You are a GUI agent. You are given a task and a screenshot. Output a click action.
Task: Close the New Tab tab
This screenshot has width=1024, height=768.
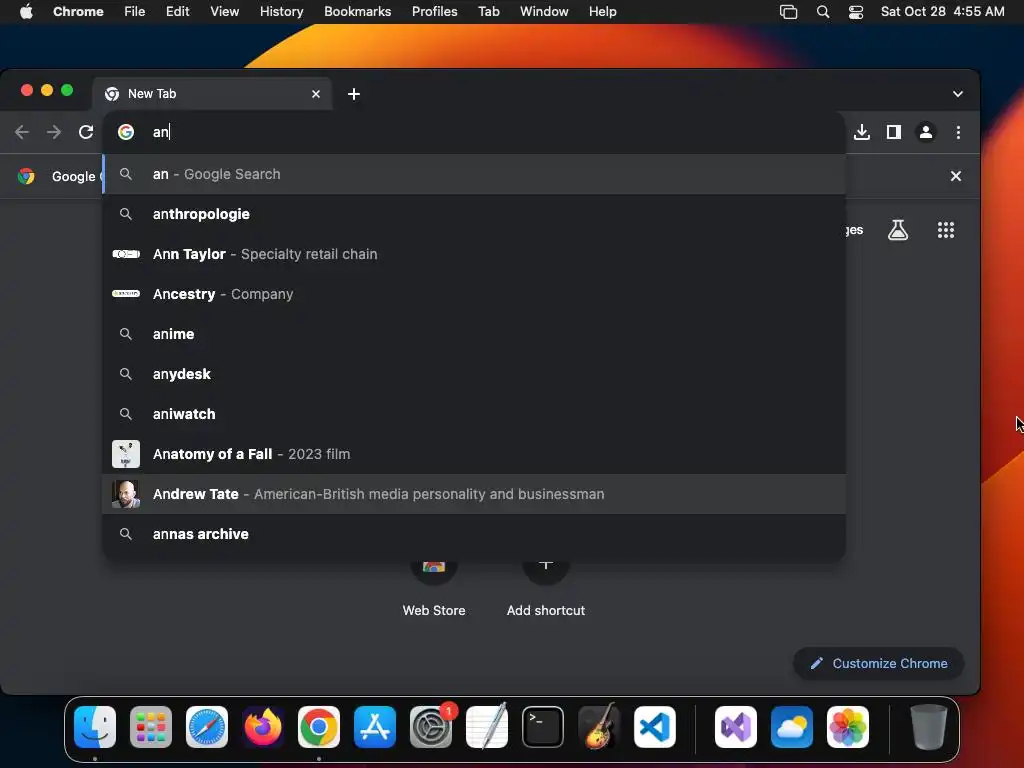click(316, 94)
